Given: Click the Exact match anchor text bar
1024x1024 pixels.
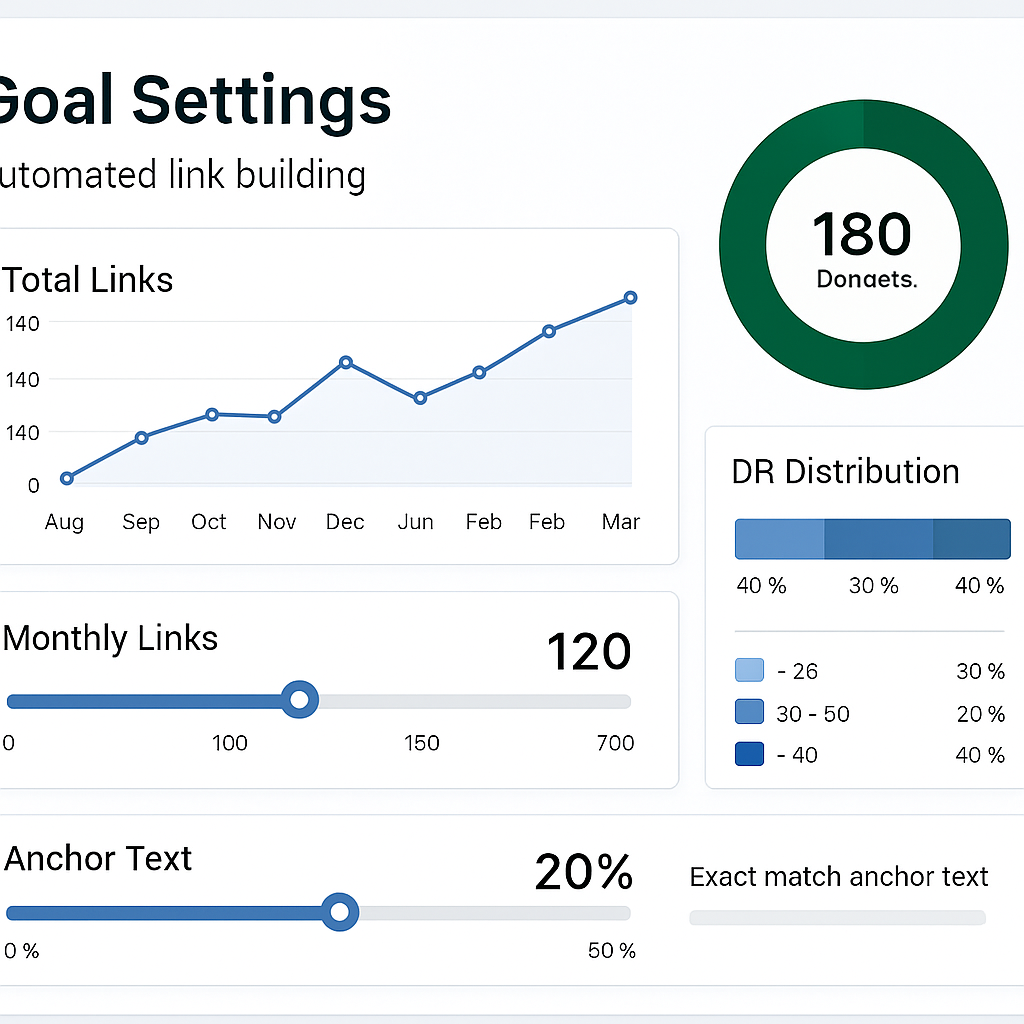Looking at the screenshot, I should (x=837, y=917).
